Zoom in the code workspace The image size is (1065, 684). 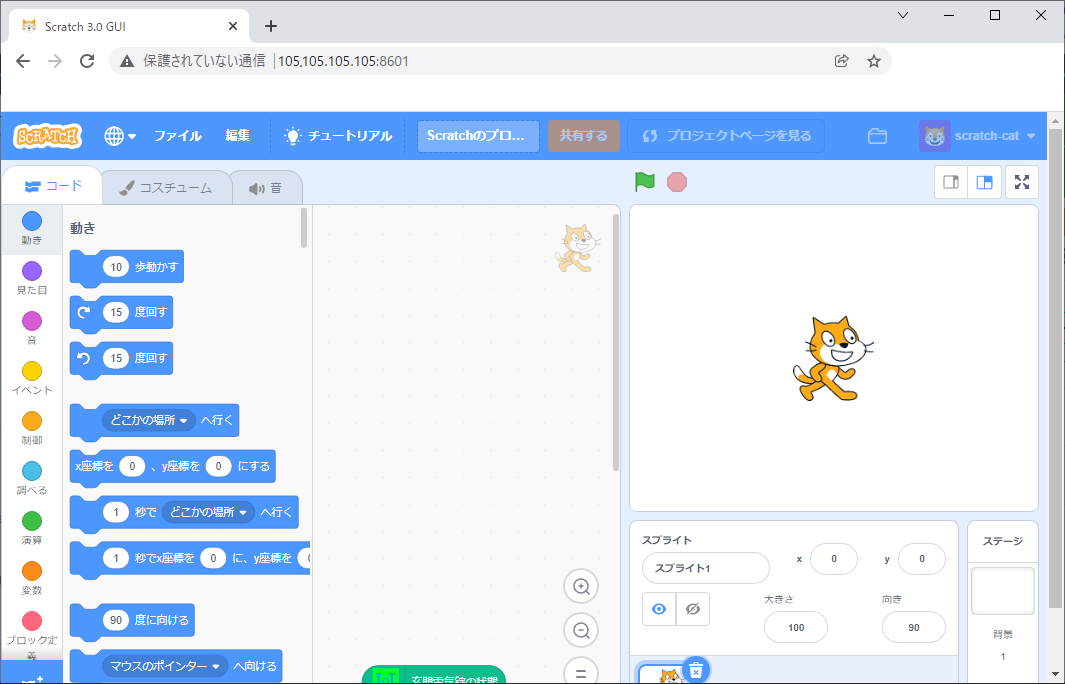pyautogui.click(x=581, y=586)
